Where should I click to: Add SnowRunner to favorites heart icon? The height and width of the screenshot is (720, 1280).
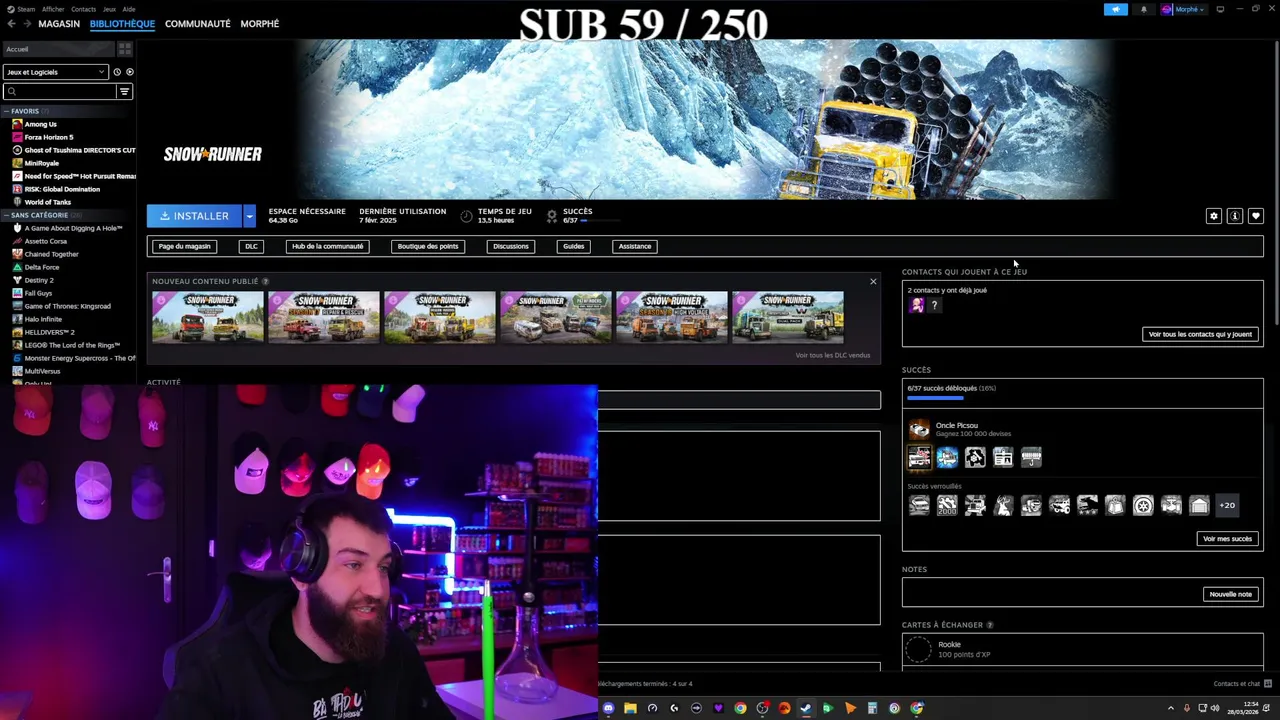tap(1256, 216)
